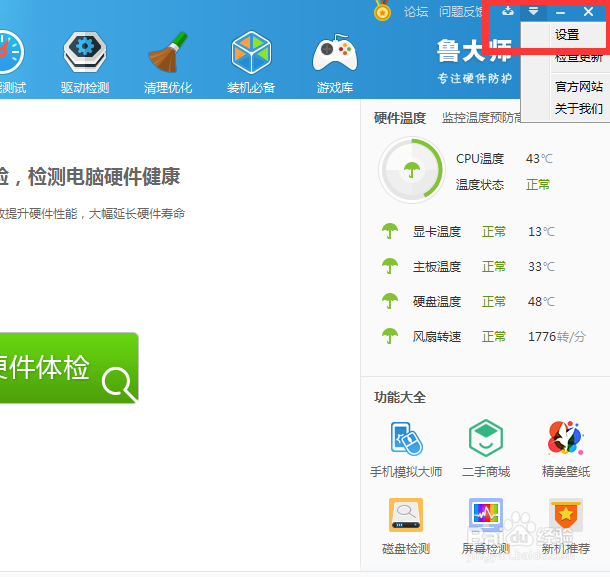
Task: Launch 手机模拟大师 phone emulator icon
Action: tap(406, 438)
